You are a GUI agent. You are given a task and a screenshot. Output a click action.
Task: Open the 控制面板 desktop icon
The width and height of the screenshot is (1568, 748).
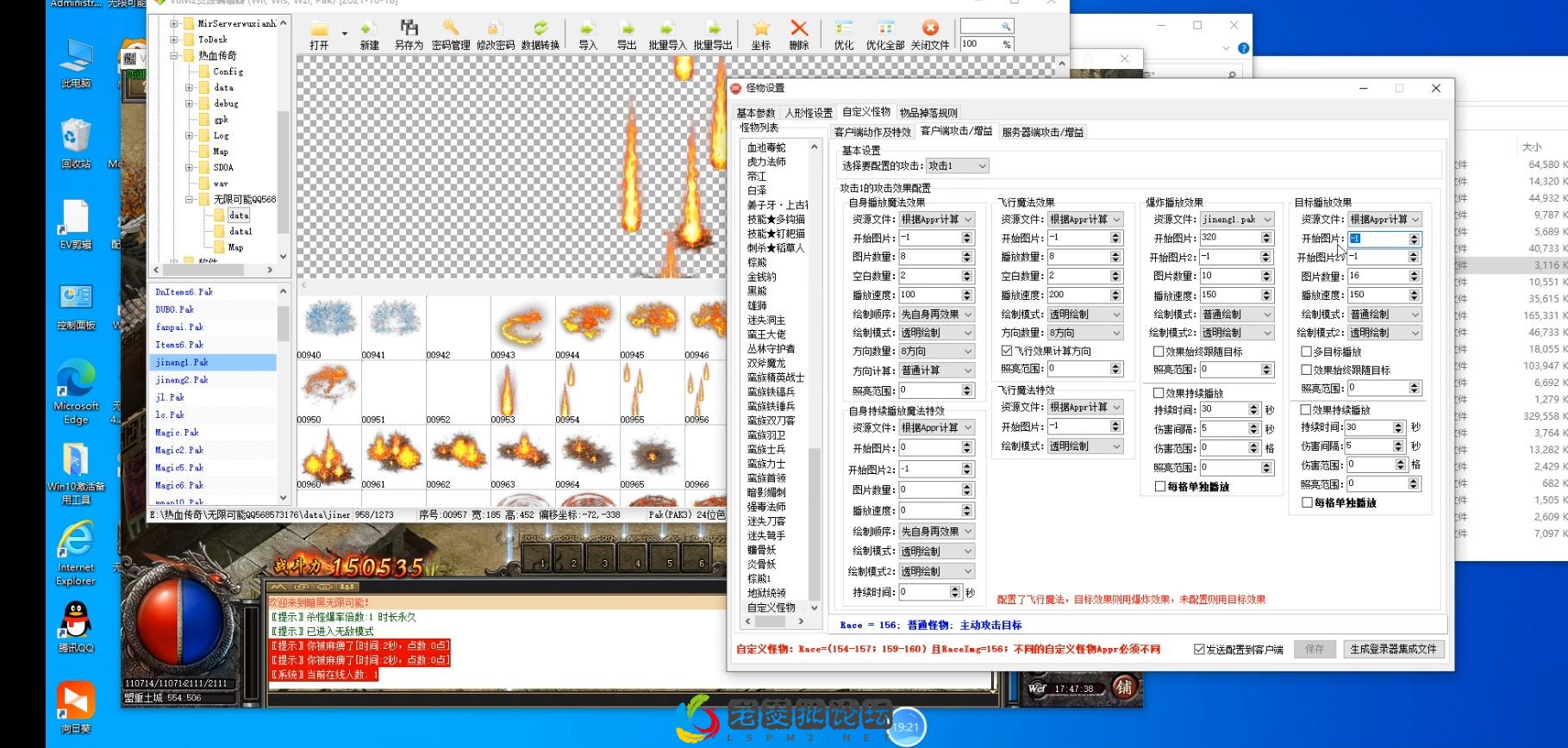point(76,308)
